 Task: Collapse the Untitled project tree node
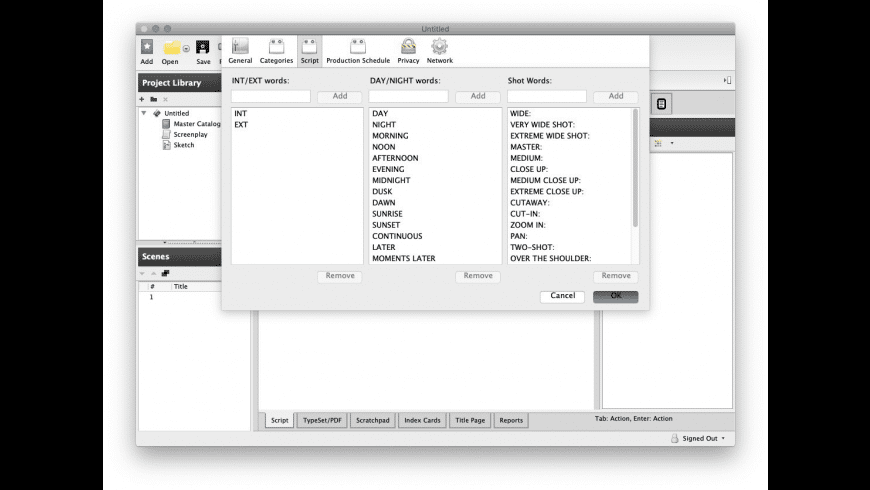pos(144,113)
